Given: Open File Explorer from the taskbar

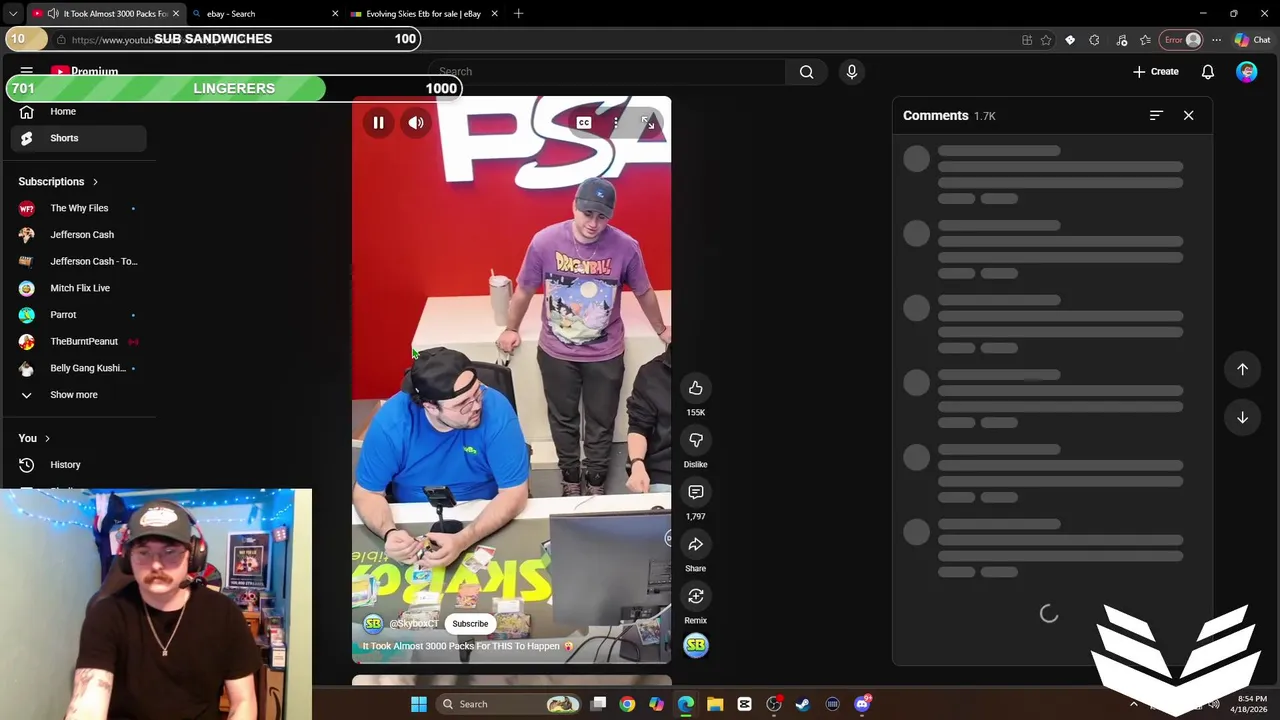Looking at the screenshot, I should click(x=715, y=704).
